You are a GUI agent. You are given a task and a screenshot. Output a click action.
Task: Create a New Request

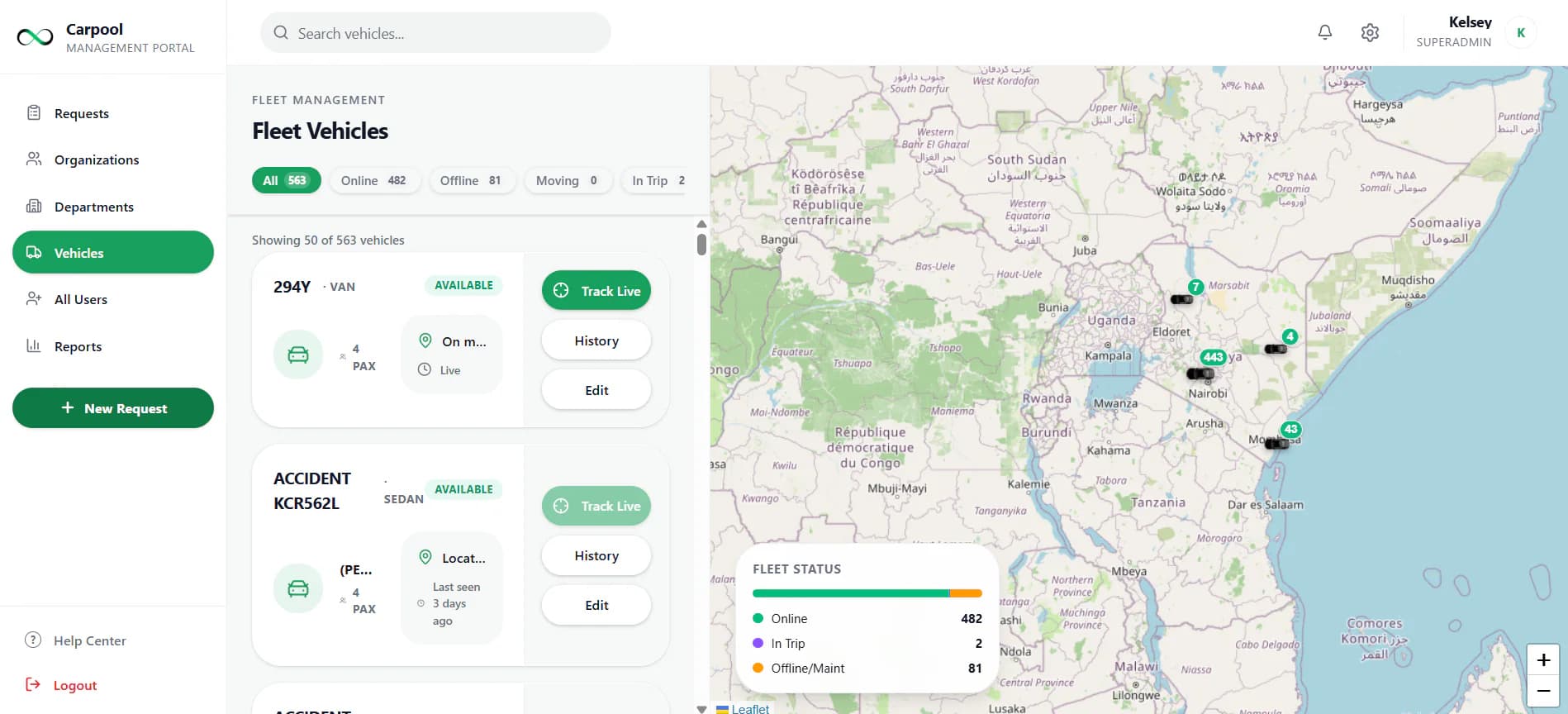coord(113,407)
